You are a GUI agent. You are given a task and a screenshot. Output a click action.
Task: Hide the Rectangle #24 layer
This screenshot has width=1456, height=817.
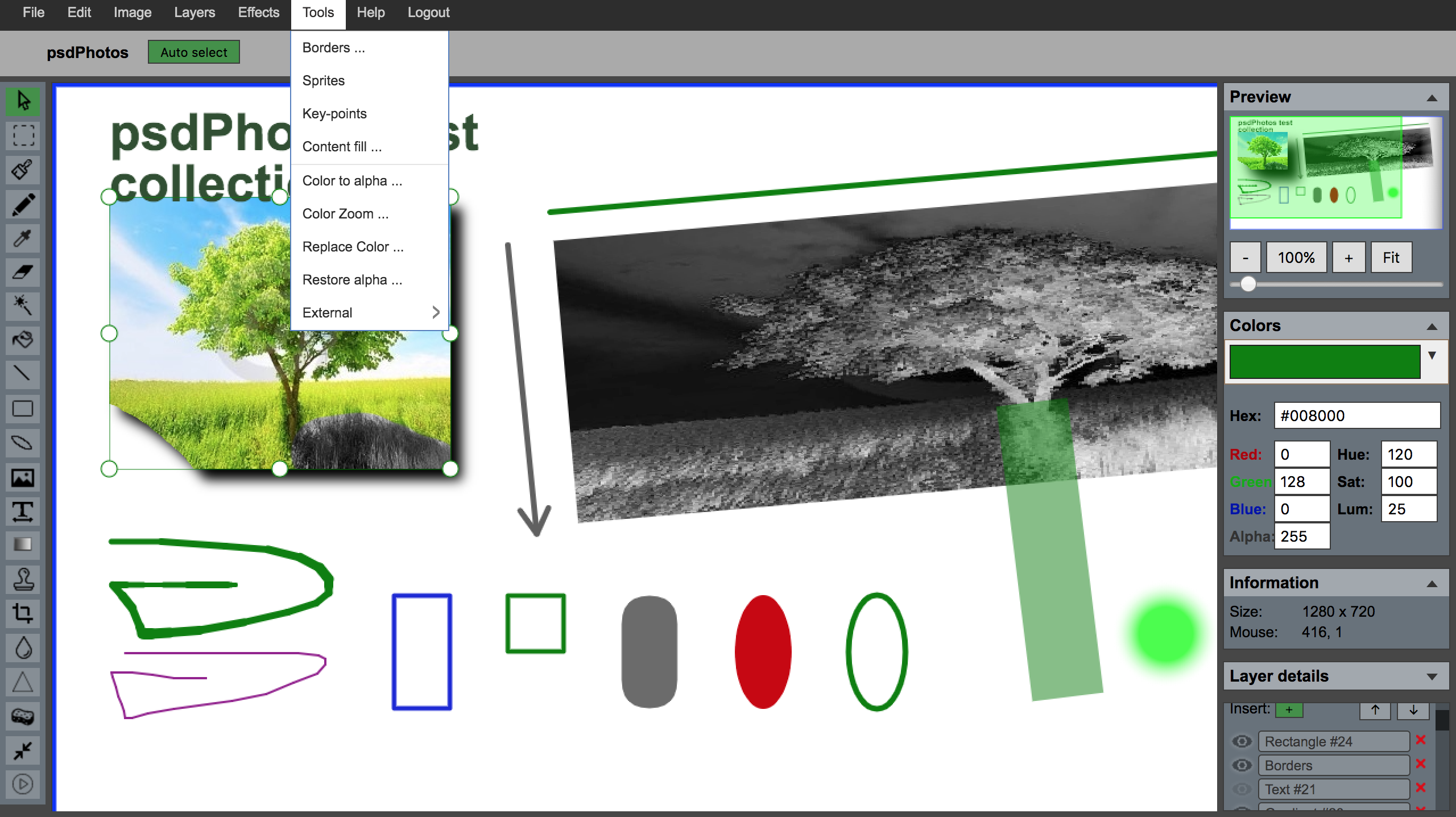pos(1242,741)
